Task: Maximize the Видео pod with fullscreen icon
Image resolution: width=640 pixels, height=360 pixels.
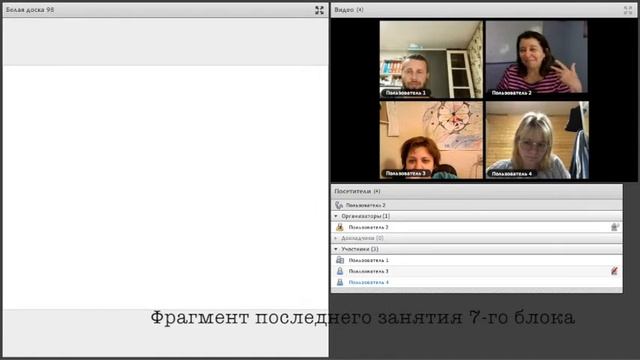Action: point(628,10)
